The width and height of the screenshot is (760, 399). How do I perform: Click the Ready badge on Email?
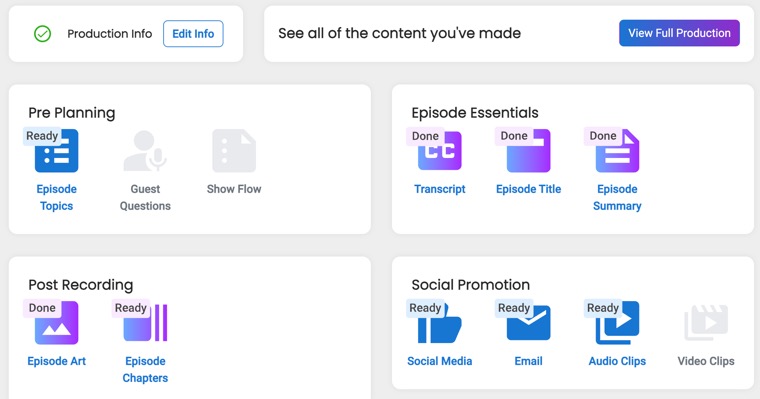tap(514, 308)
